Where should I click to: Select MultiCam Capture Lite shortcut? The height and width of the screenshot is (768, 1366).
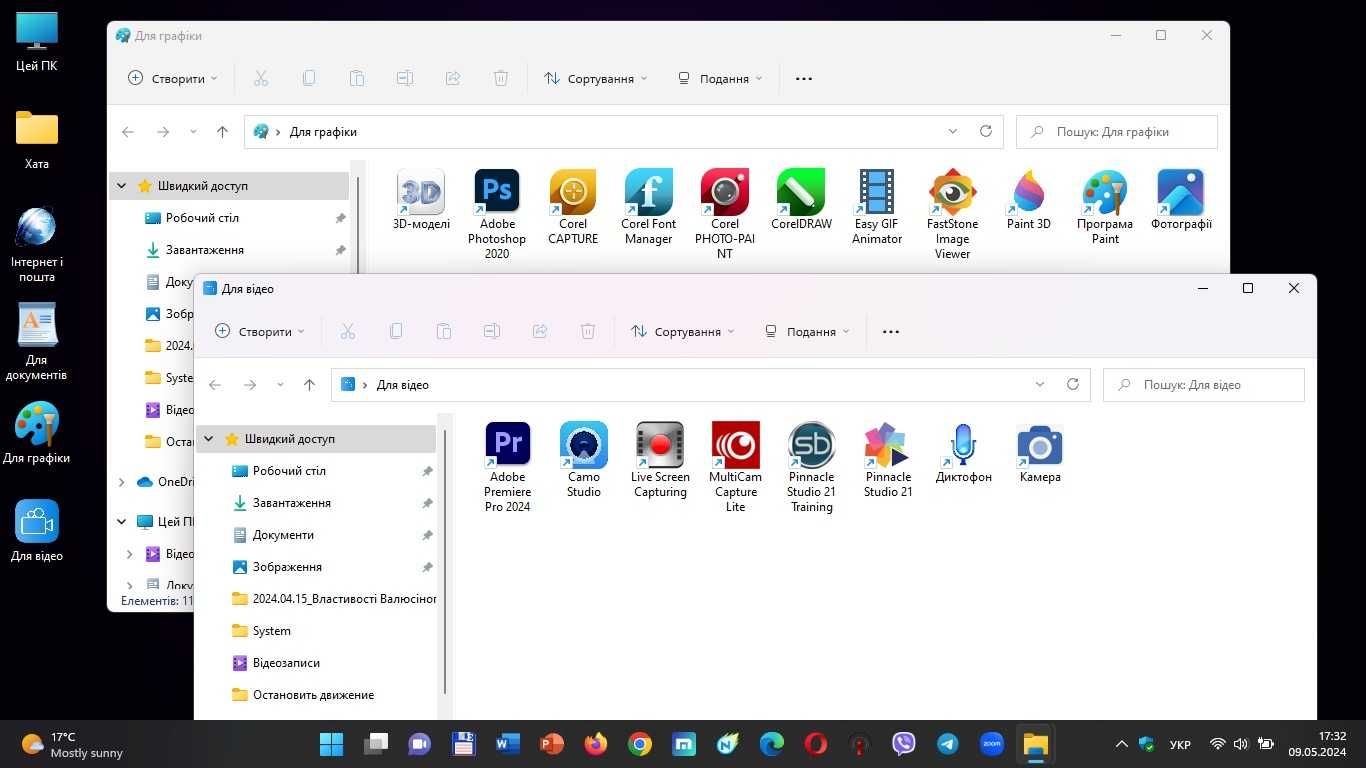click(x=736, y=467)
